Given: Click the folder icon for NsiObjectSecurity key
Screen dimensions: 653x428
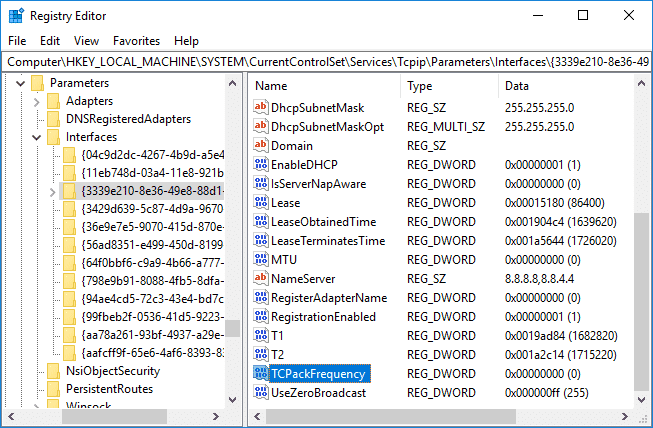Looking at the screenshot, I should point(54,371).
